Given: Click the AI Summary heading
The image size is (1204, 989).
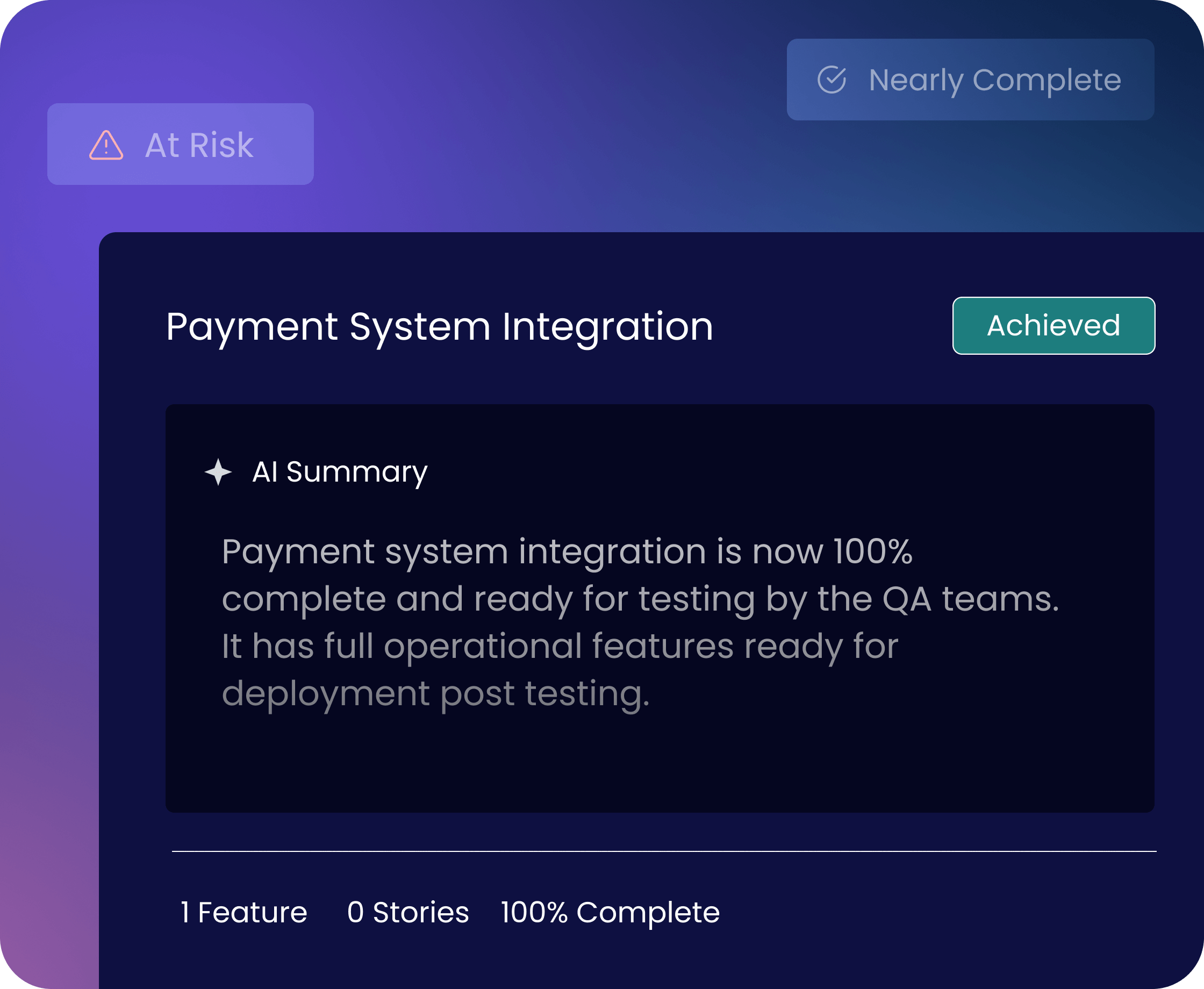Looking at the screenshot, I should click(x=340, y=472).
